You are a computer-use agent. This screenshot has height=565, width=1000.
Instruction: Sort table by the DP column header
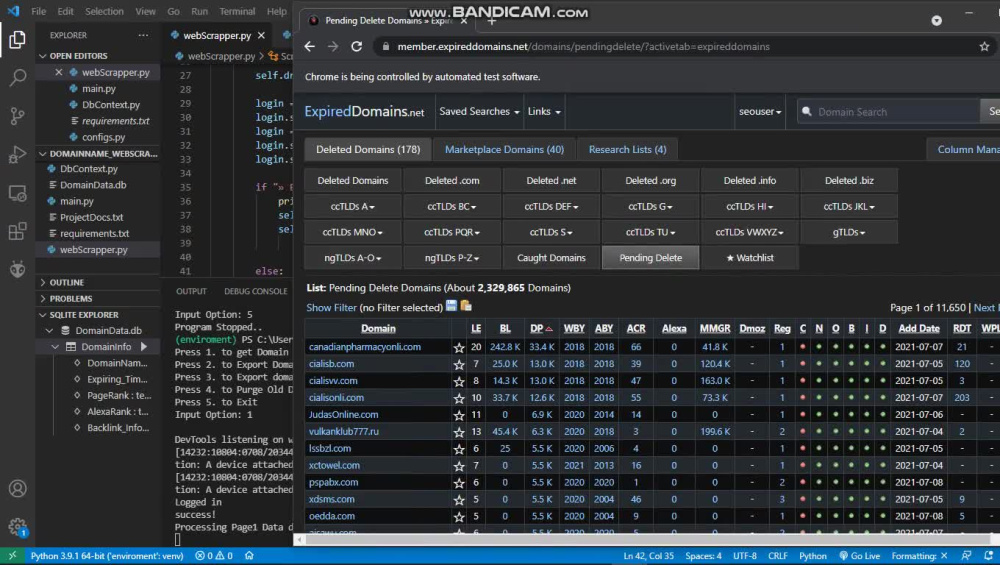point(540,328)
